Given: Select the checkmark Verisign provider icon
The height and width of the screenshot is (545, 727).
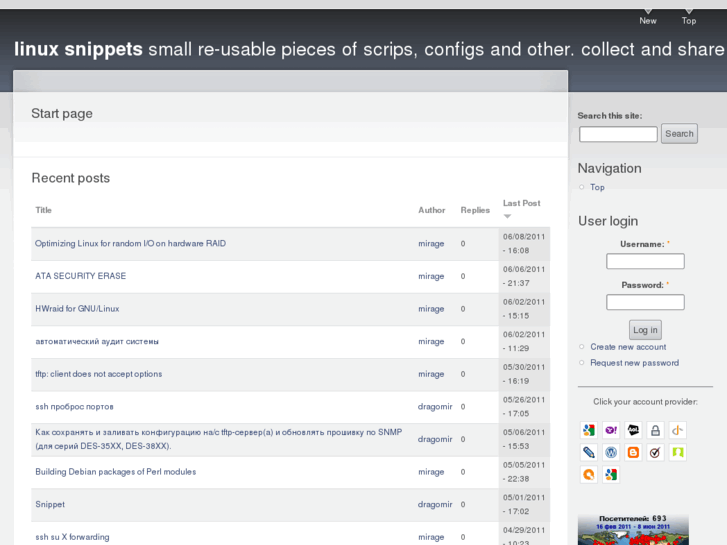Looking at the screenshot, I should (x=655, y=452).
